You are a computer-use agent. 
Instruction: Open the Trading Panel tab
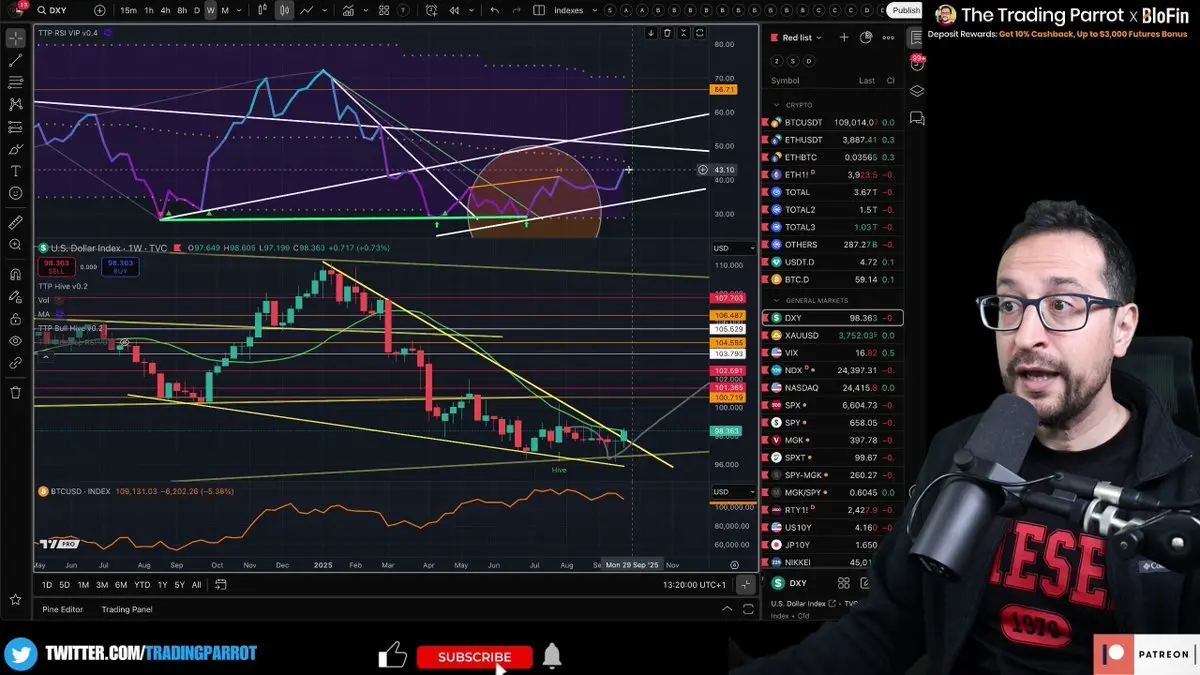127,609
